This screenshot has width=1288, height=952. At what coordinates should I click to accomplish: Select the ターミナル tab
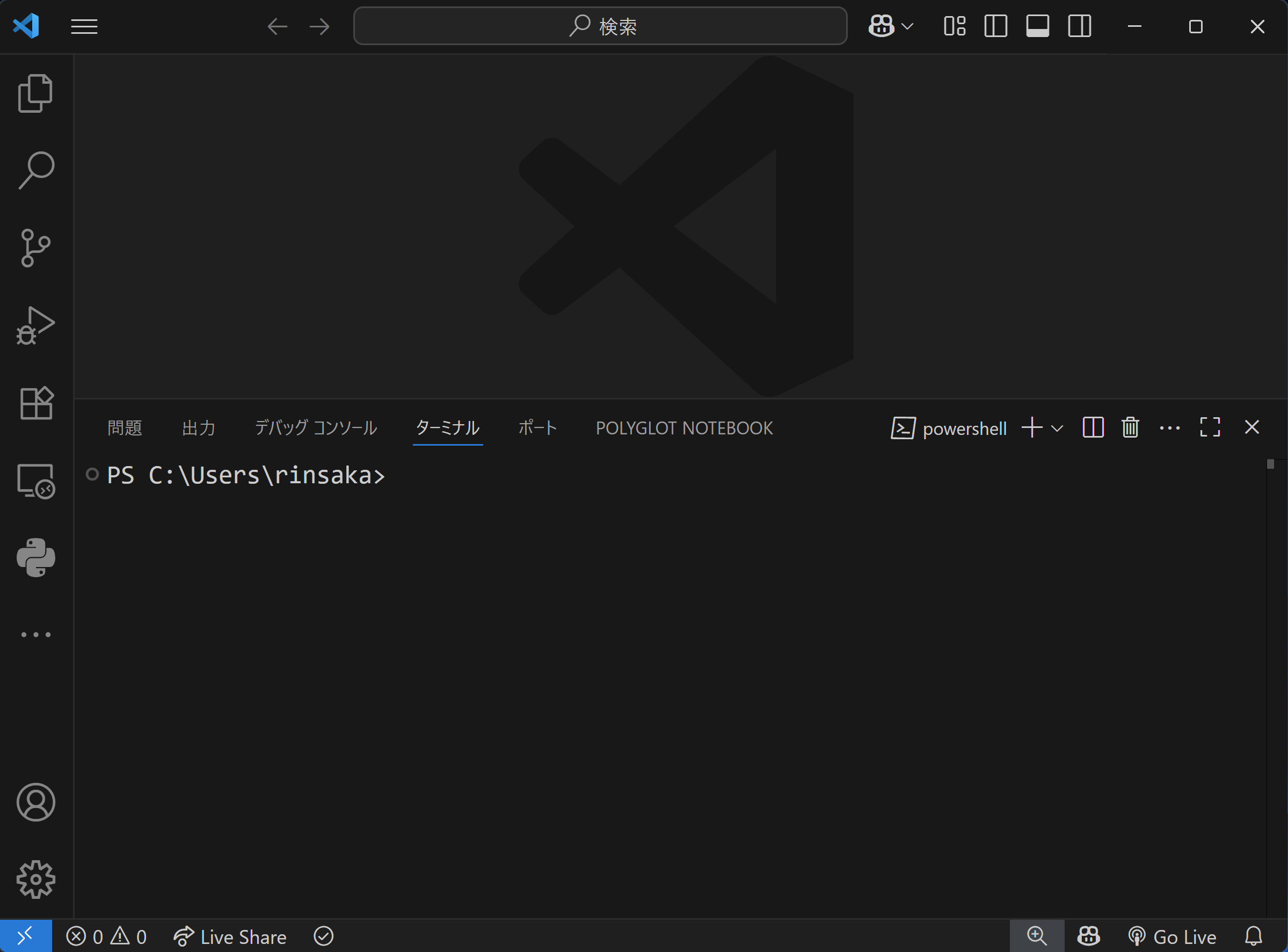click(448, 427)
